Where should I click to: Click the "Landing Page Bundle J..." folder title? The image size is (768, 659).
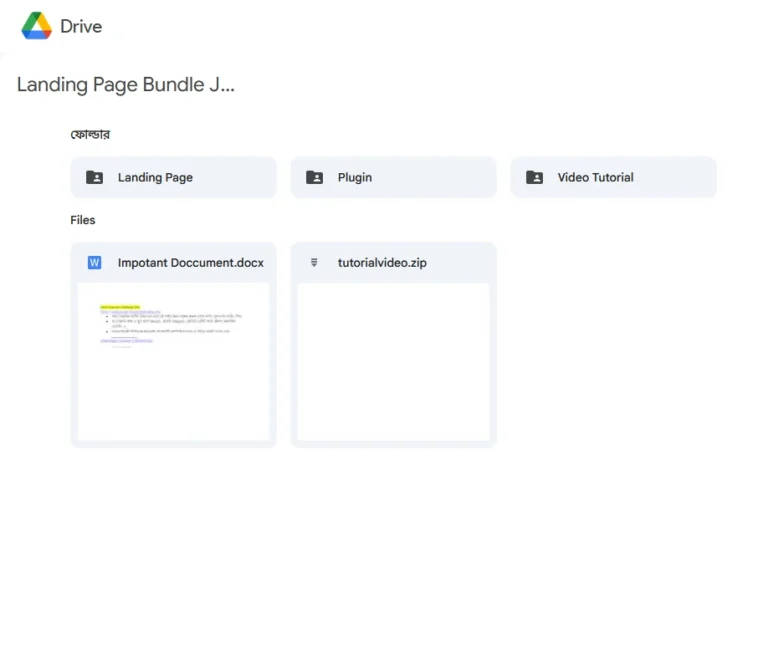[x=125, y=85]
